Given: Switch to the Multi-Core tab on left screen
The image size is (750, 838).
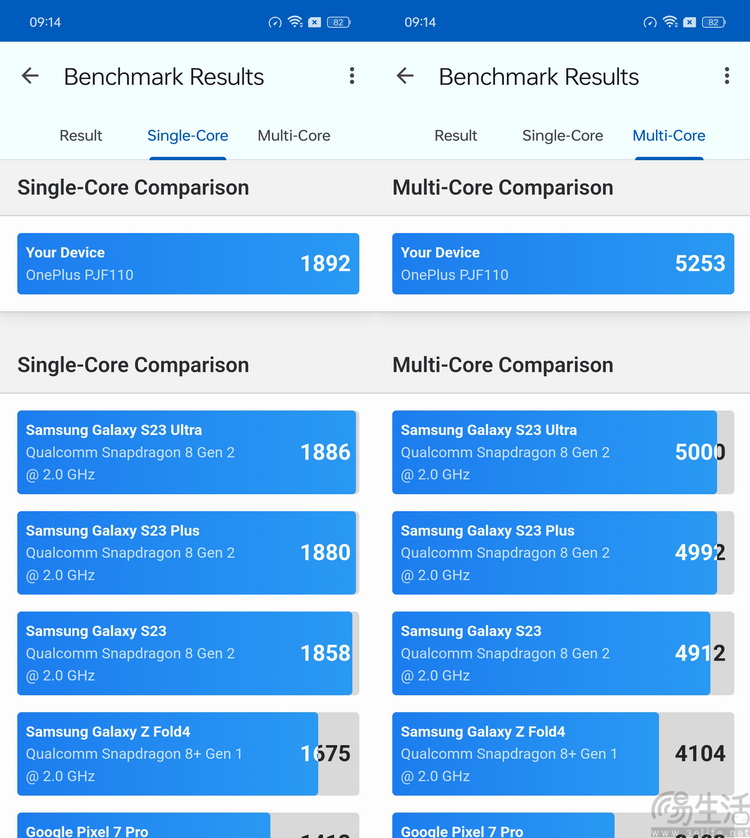Looking at the screenshot, I should point(294,136).
